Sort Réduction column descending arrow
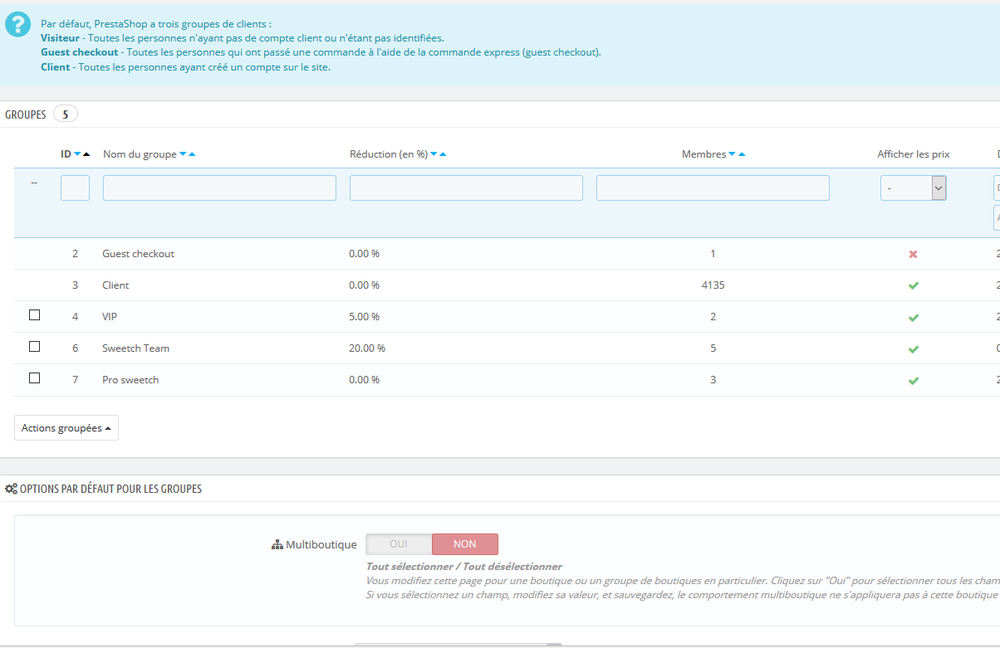Screen dimensions: 1000x648 click(434, 154)
